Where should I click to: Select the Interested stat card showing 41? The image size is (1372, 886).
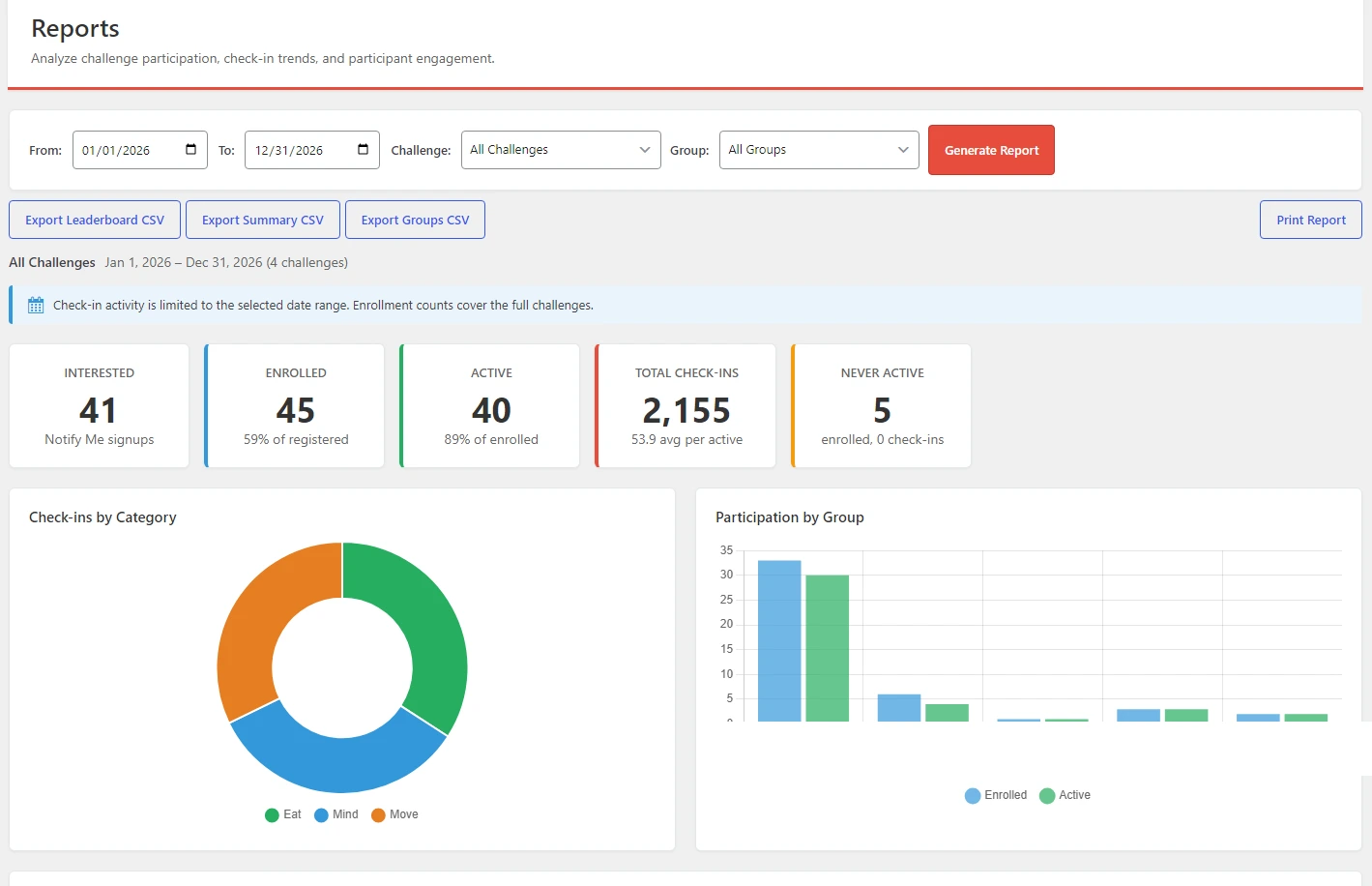tap(100, 406)
